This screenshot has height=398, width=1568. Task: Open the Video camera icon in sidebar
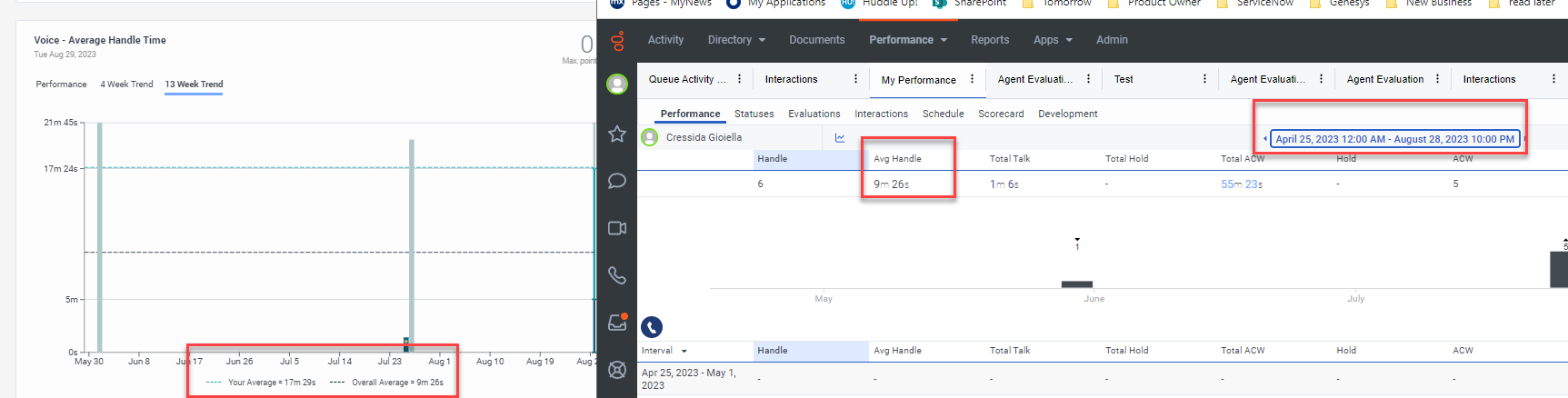coord(617,228)
